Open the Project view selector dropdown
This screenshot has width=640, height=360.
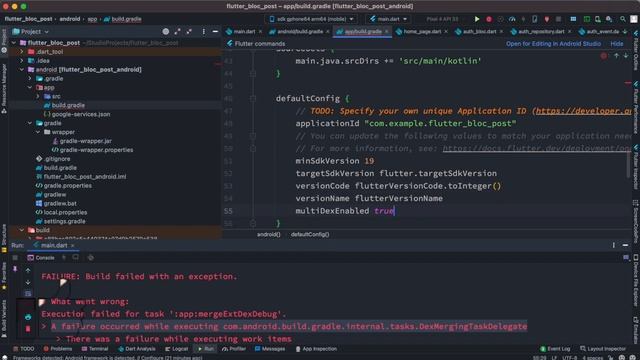click(31, 31)
